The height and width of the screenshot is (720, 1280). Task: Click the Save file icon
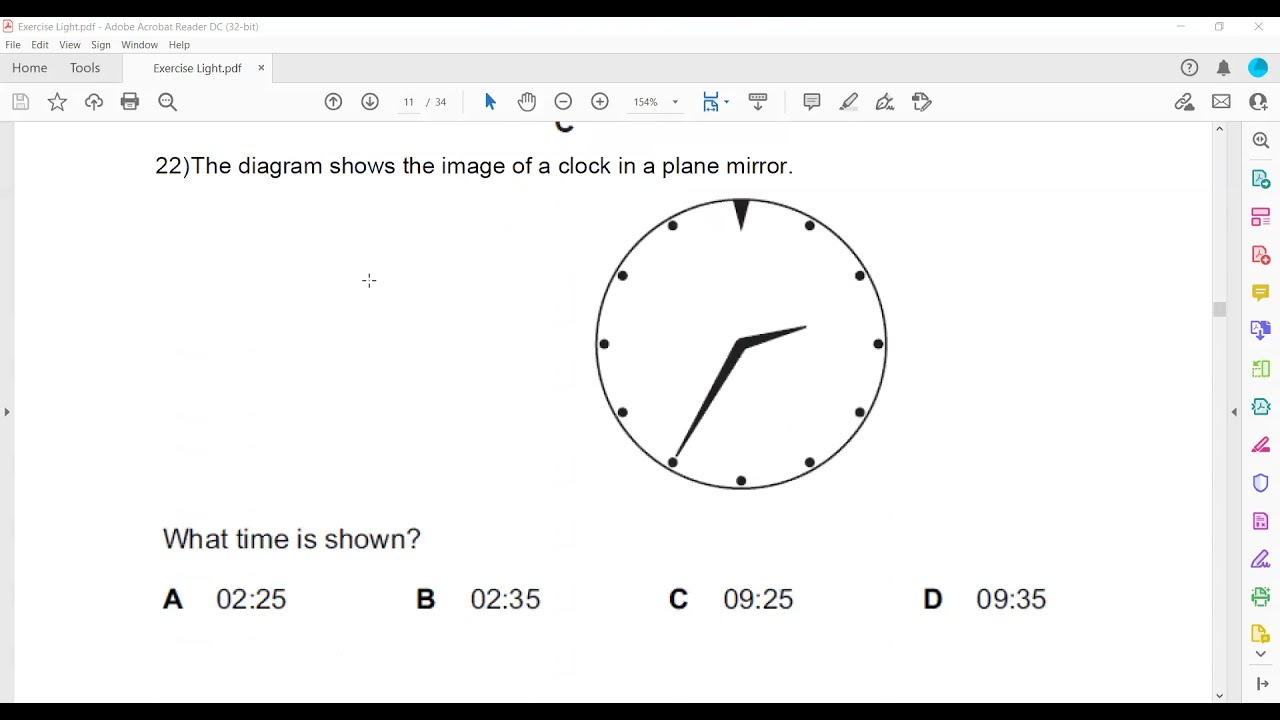(x=20, y=102)
